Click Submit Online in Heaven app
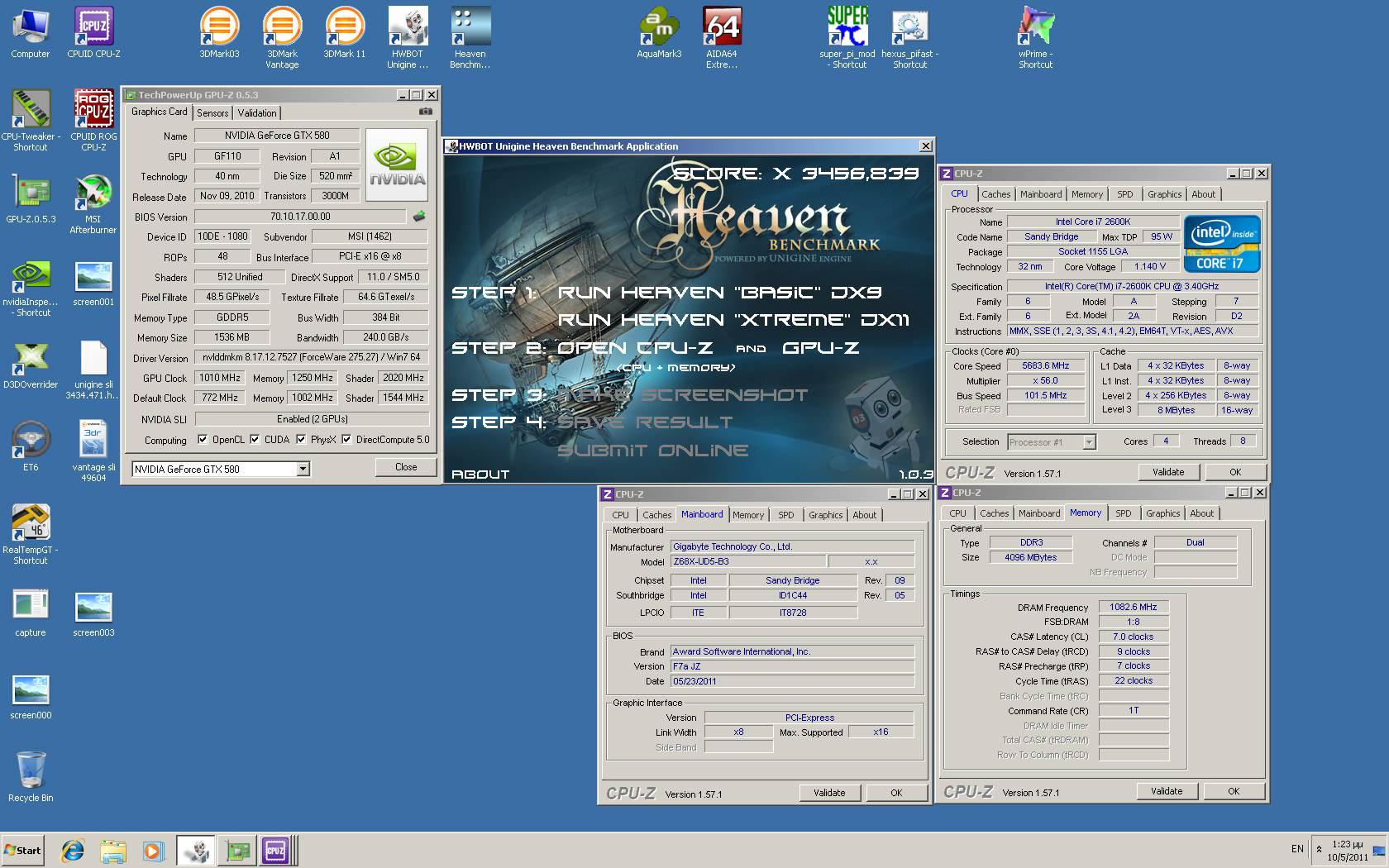 [x=653, y=451]
